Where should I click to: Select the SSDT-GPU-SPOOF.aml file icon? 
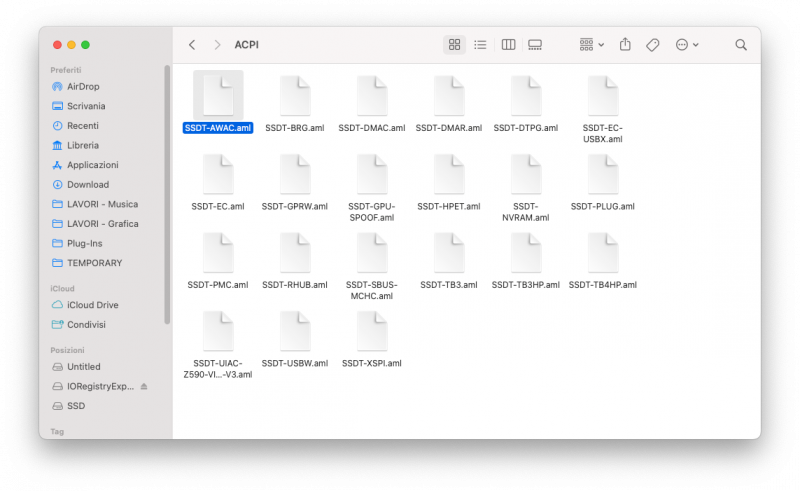pos(372,174)
